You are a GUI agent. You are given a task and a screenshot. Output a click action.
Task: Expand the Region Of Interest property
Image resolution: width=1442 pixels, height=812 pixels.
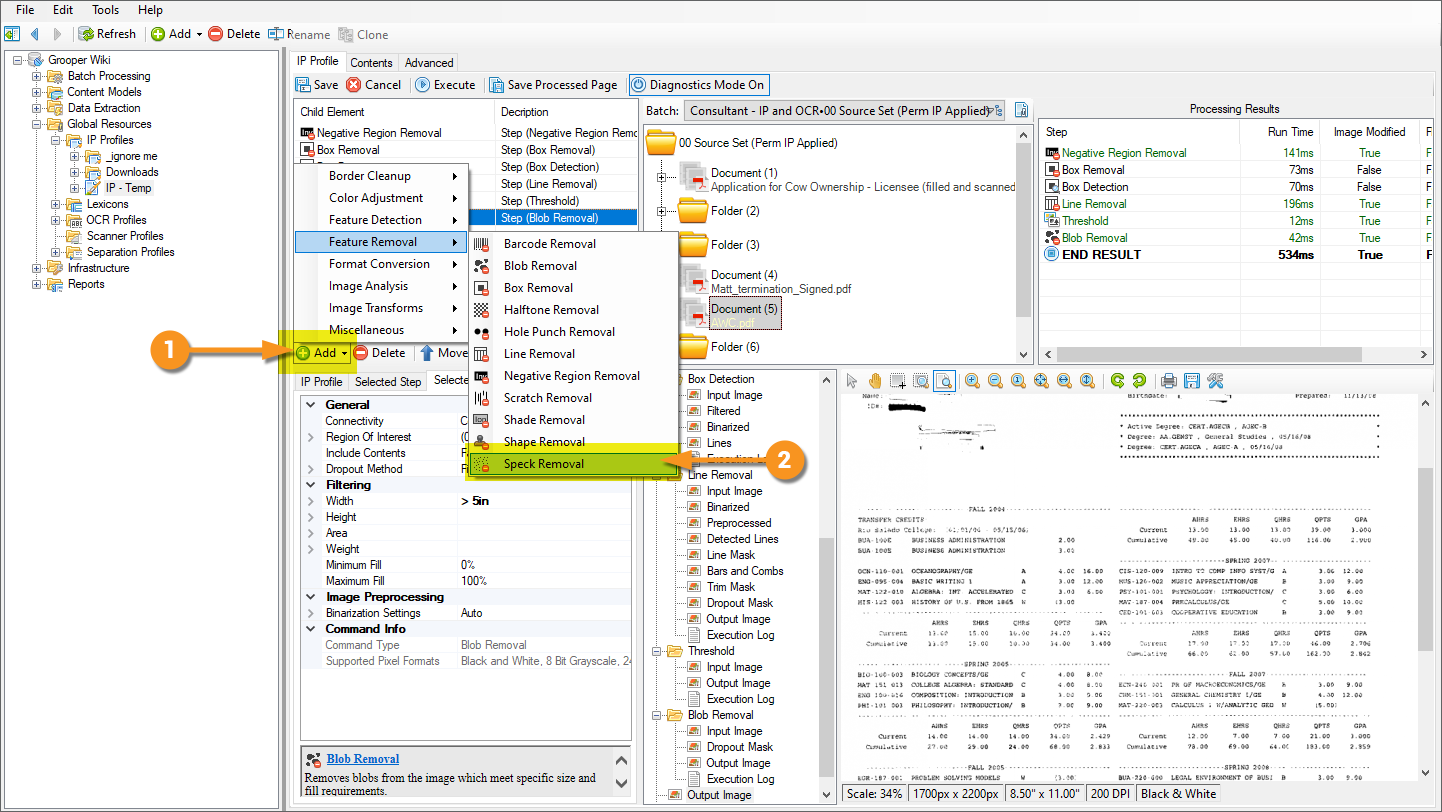pos(311,437)
